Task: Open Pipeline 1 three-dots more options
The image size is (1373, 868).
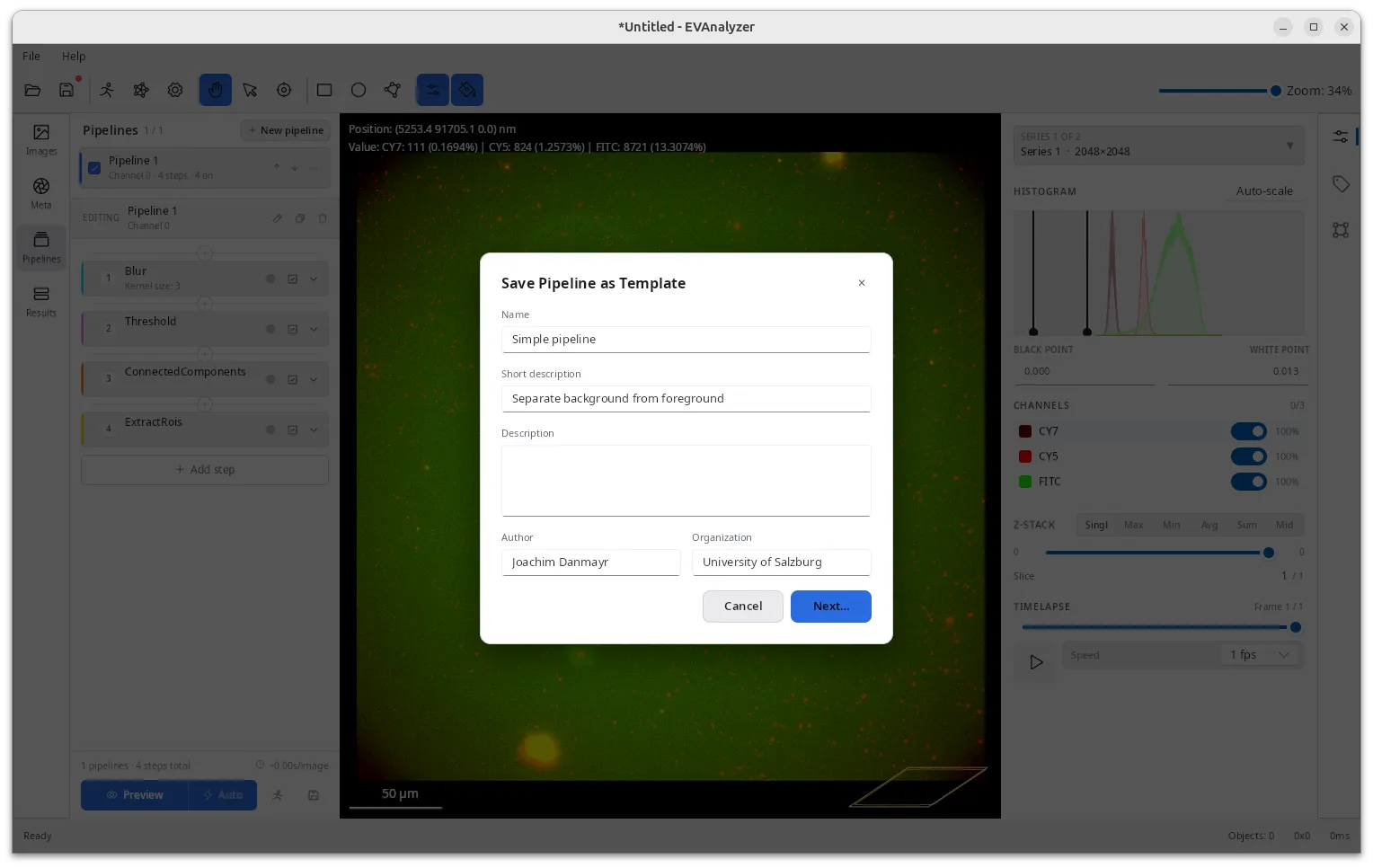Action: 314,167
